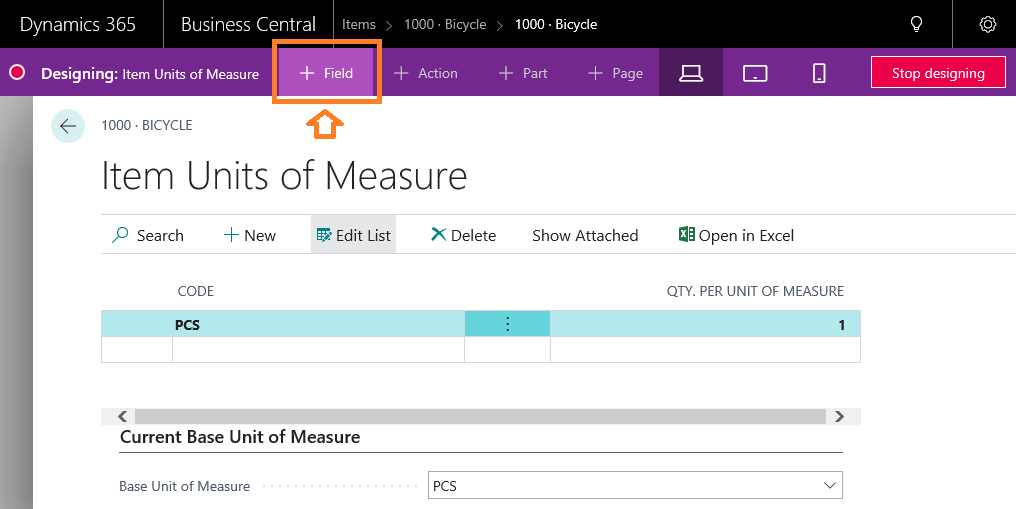Screen dimensions: 1016x509
Task: Toggle Edit List mode
Action: [x=353, y=235]
